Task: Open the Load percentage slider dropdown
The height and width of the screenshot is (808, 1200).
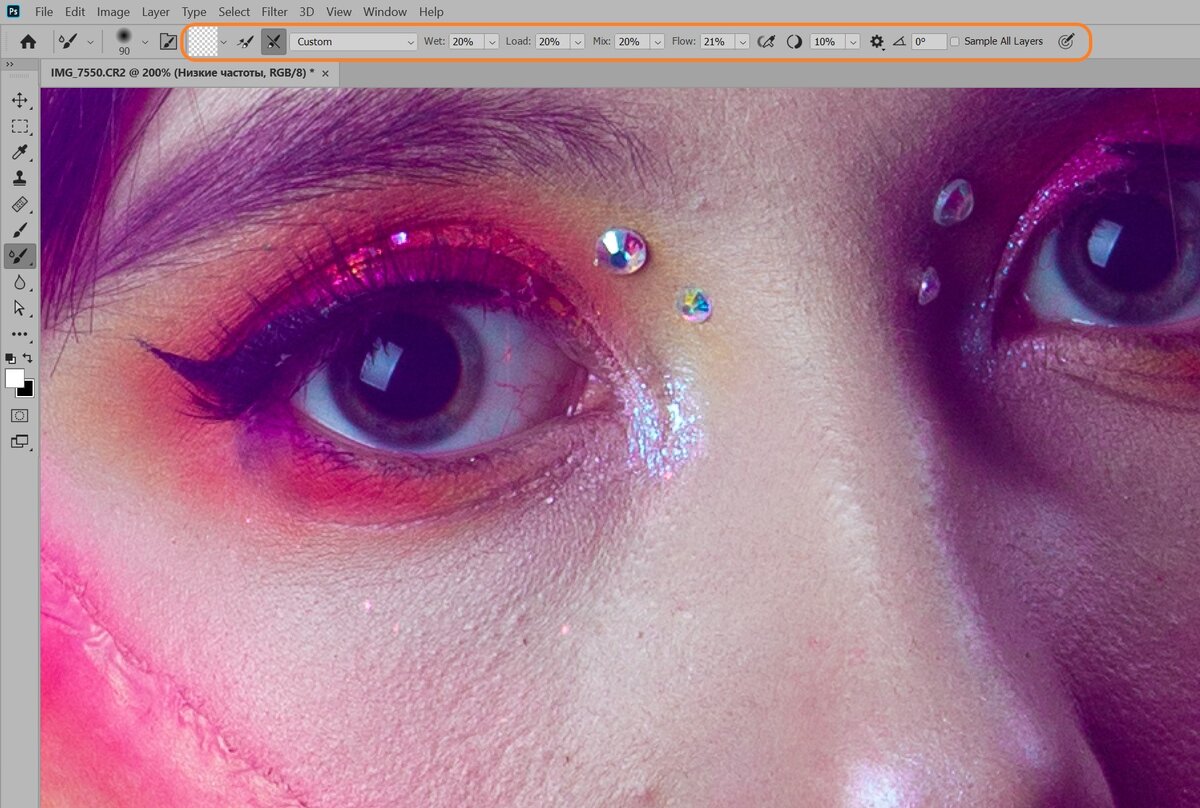Action: pyautogui.click(x=577, y=42)
